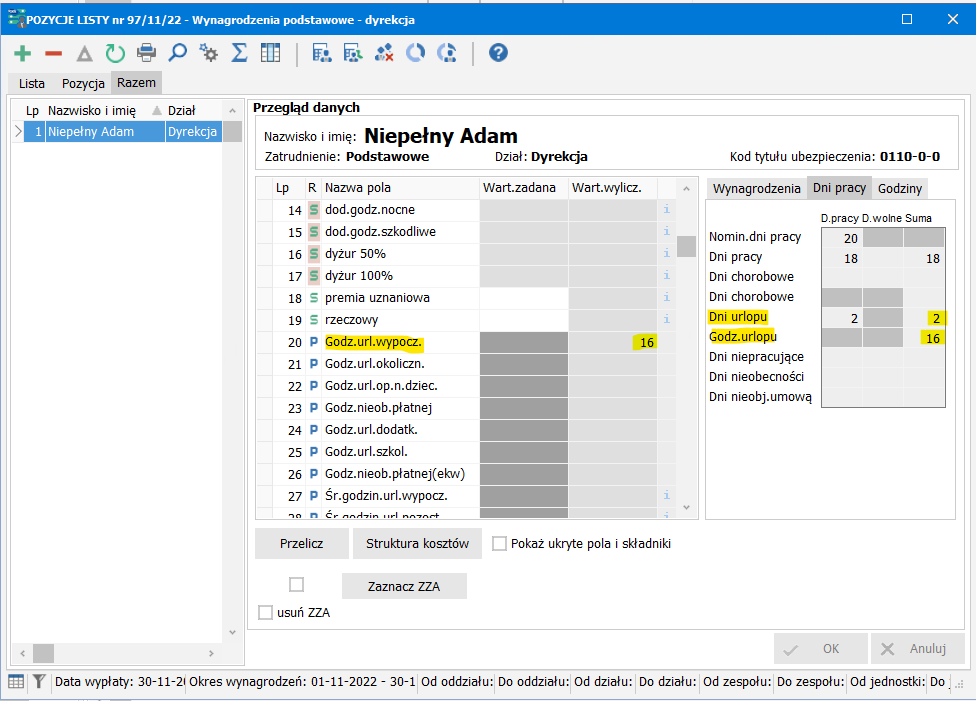The width and height of the screenshot is (976, 701).
Task: Click the green plus add icon
Action: pos(22,54)
